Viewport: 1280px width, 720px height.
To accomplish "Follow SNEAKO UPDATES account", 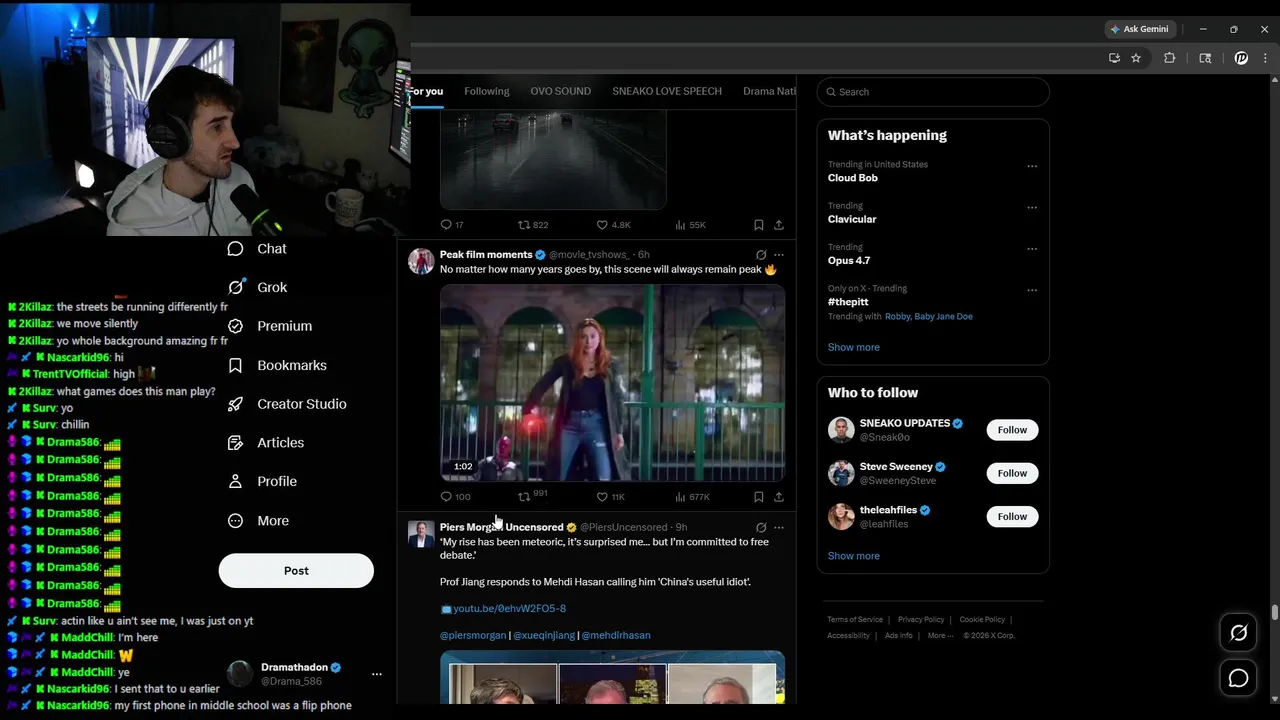I will pos(1012,430).
